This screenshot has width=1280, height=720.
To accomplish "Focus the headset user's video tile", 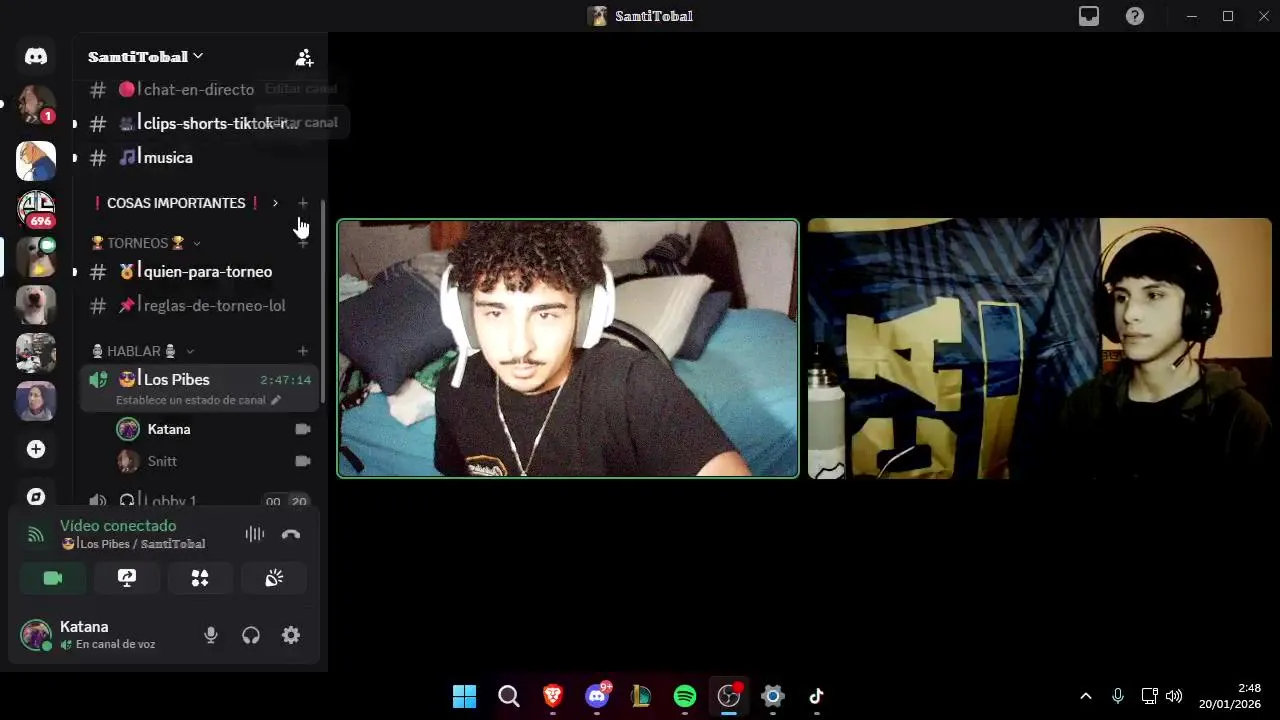I will pos(1040,348).
